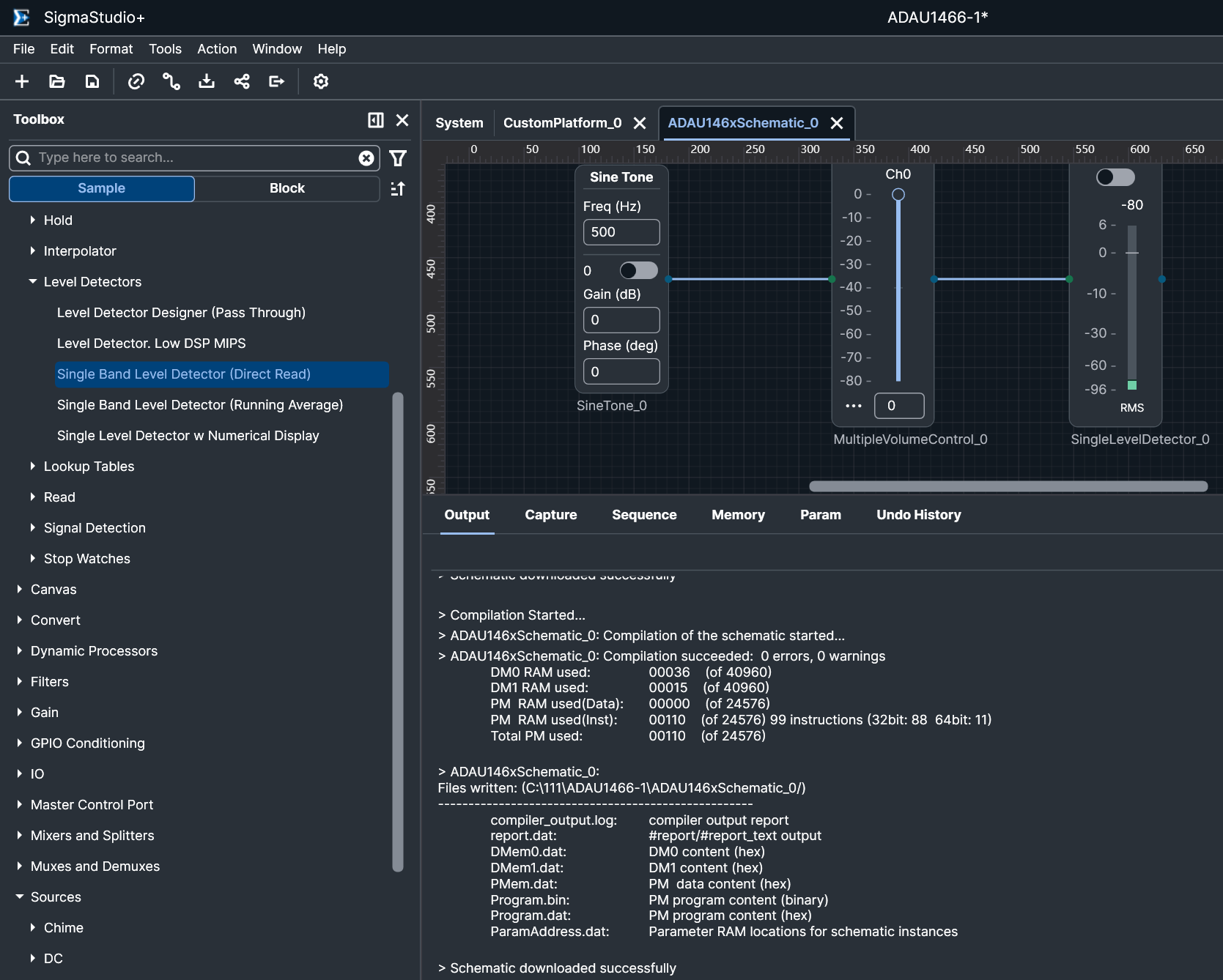Collapse the Level Detectors category
1223x980 pixels.
33,282
